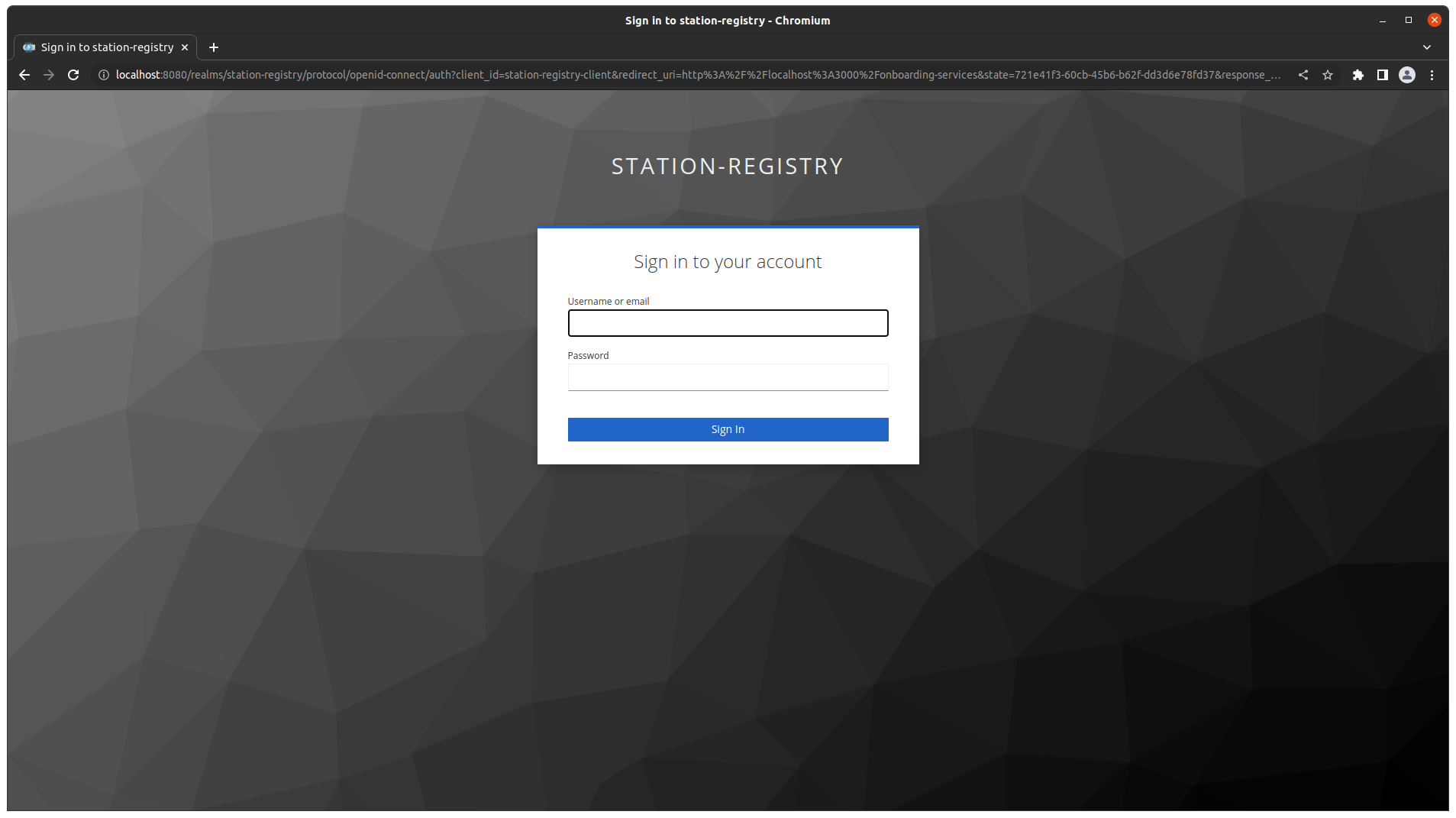Viewport: 1456px width, 818px height.
Task: Focus the Username or email field
Action: (x=728, y=323)
